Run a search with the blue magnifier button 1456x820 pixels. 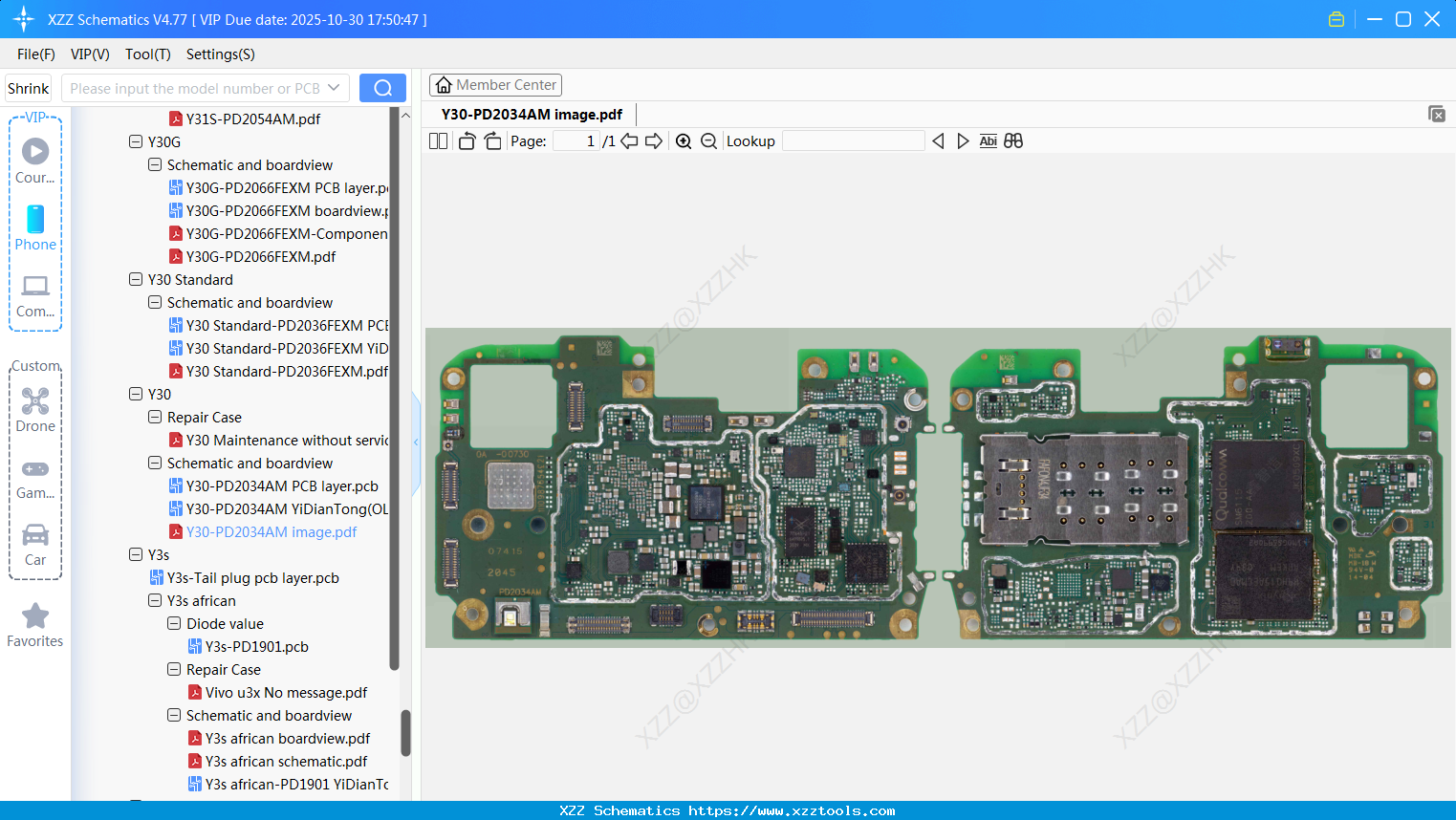pyautogui.click(x=382, y=87)
